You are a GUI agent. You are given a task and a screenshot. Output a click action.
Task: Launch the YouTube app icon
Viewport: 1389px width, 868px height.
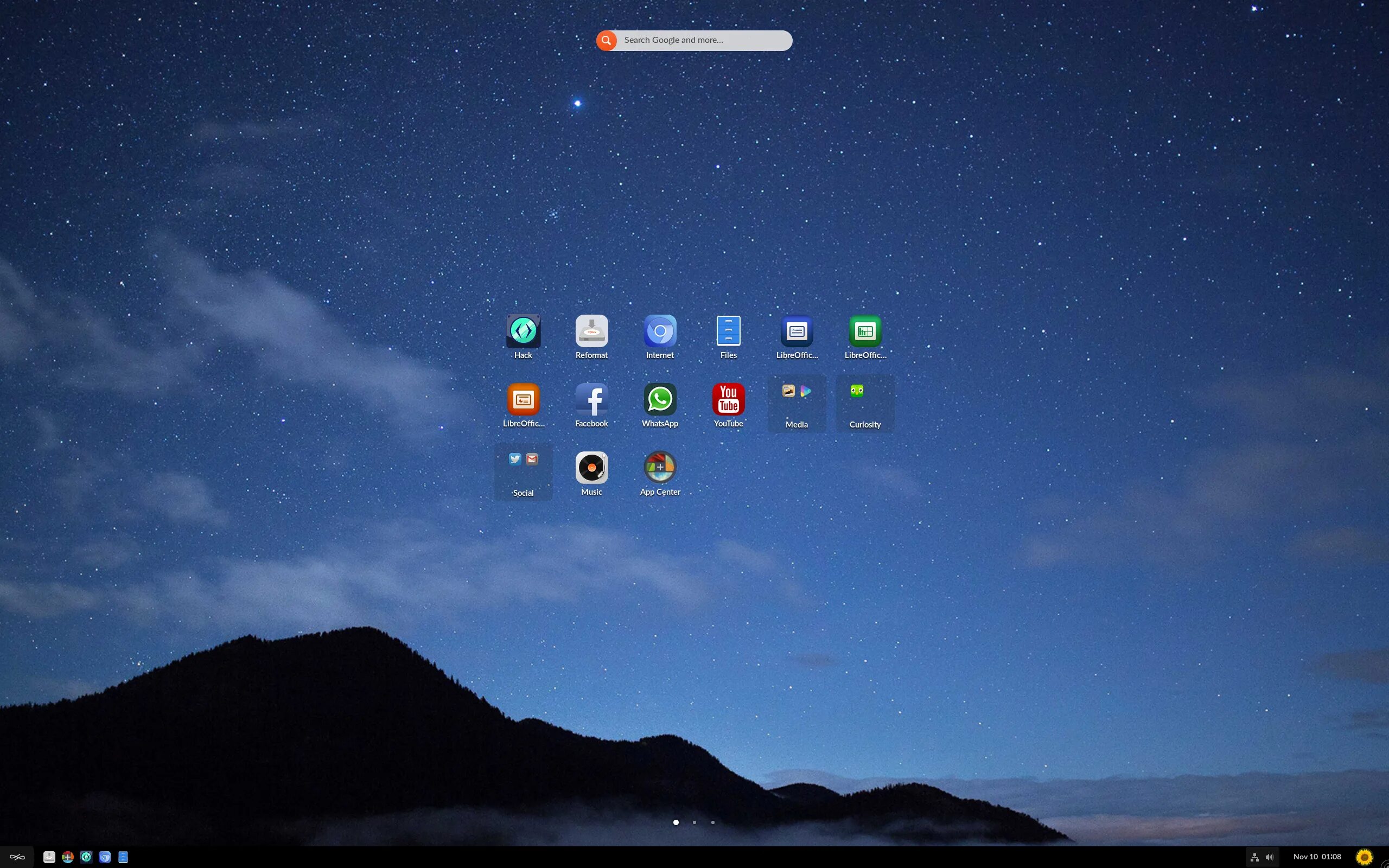[728, 400]
